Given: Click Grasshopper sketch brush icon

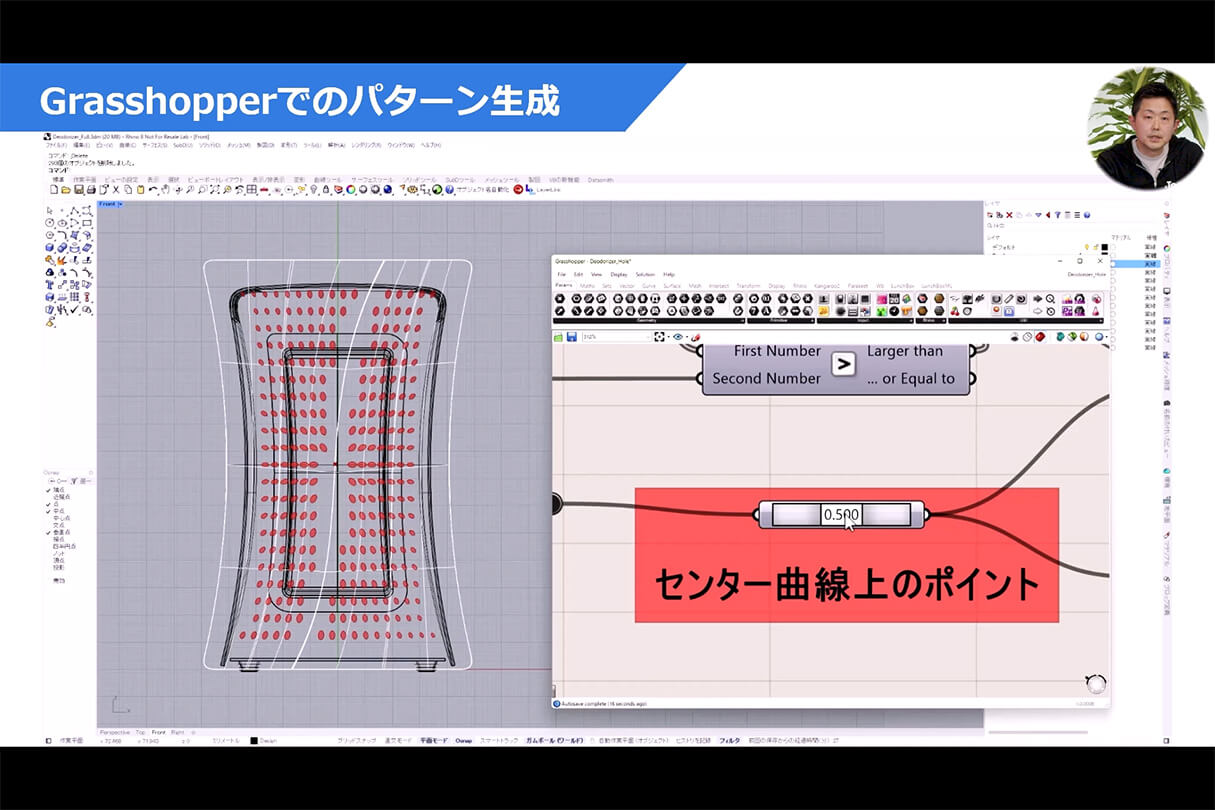Looking at the screenshot, I should point(696,337).
